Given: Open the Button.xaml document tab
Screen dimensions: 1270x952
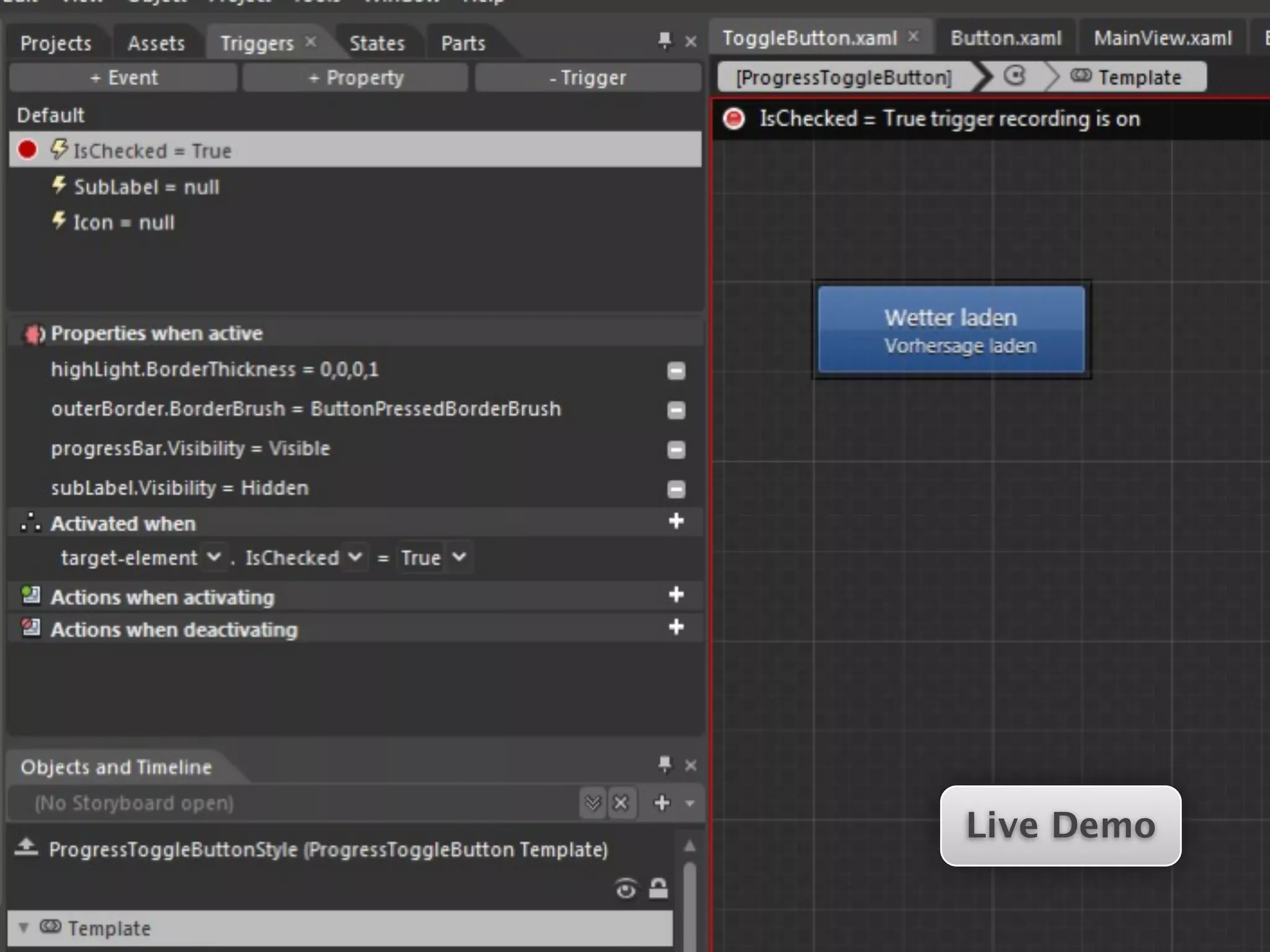Looking at the screenshot, I should point(1006,38).
